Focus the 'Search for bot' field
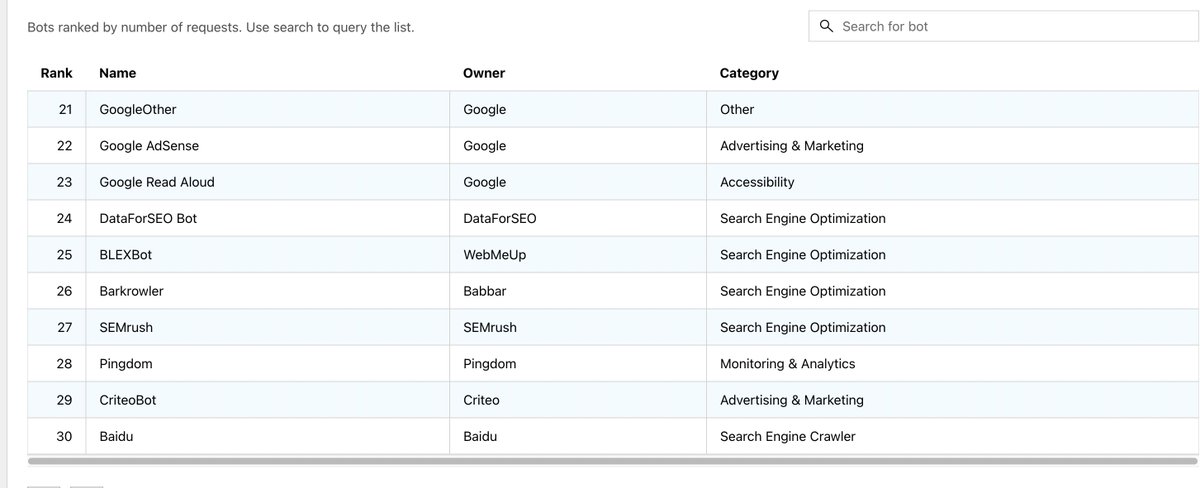 (1003, 26)
